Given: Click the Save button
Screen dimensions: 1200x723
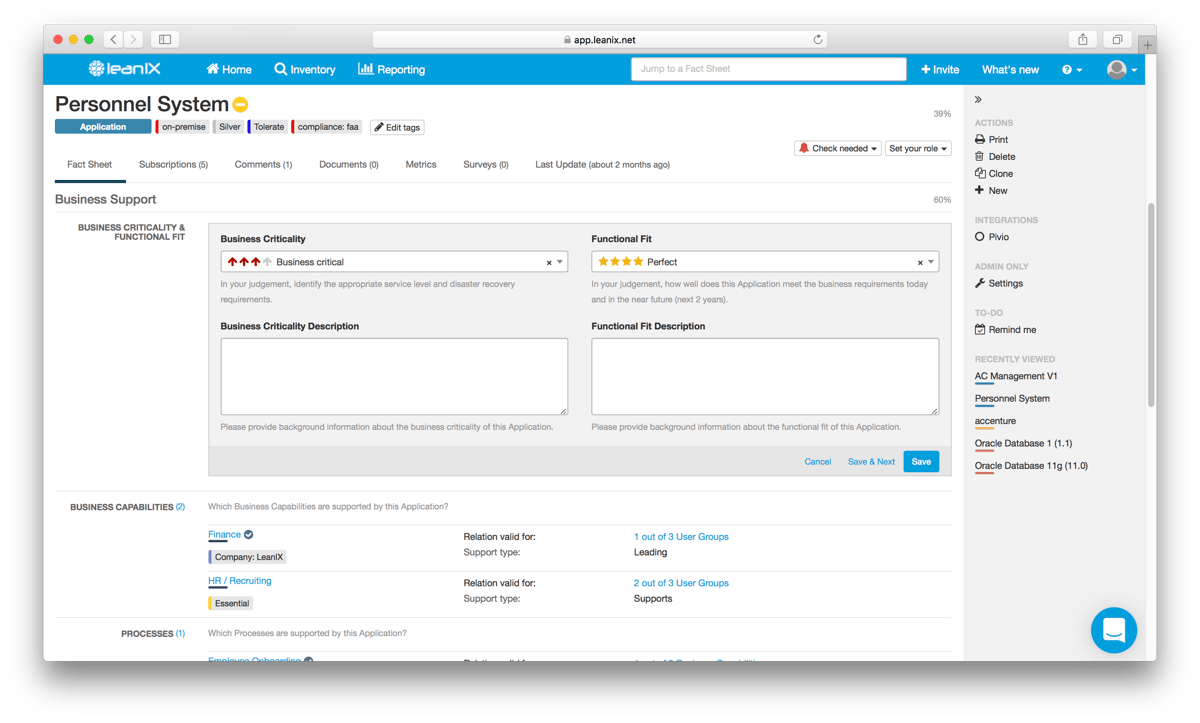Looking at the screenshot, I should coord(920,461).
